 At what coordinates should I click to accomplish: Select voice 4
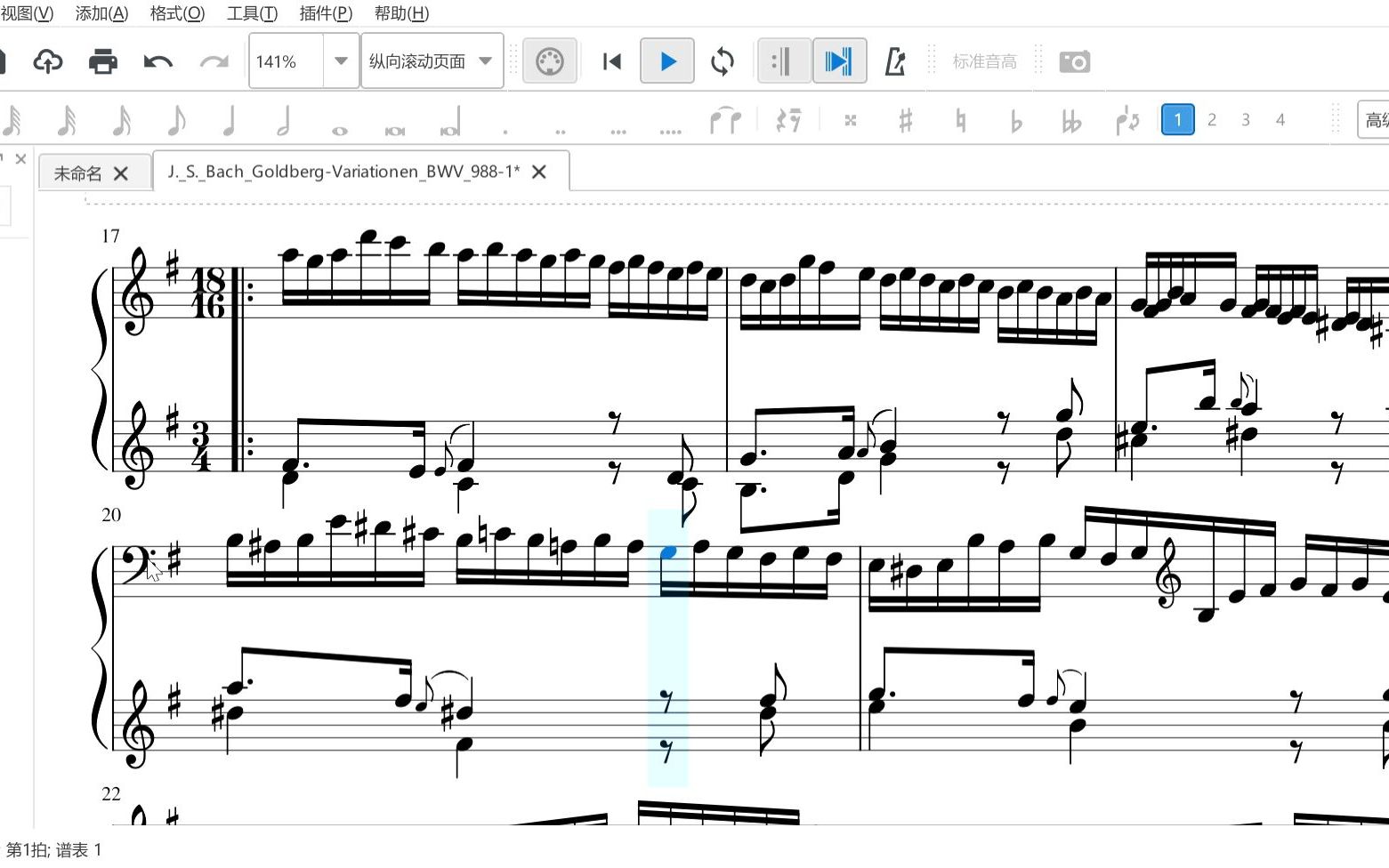coord(1280,119)
